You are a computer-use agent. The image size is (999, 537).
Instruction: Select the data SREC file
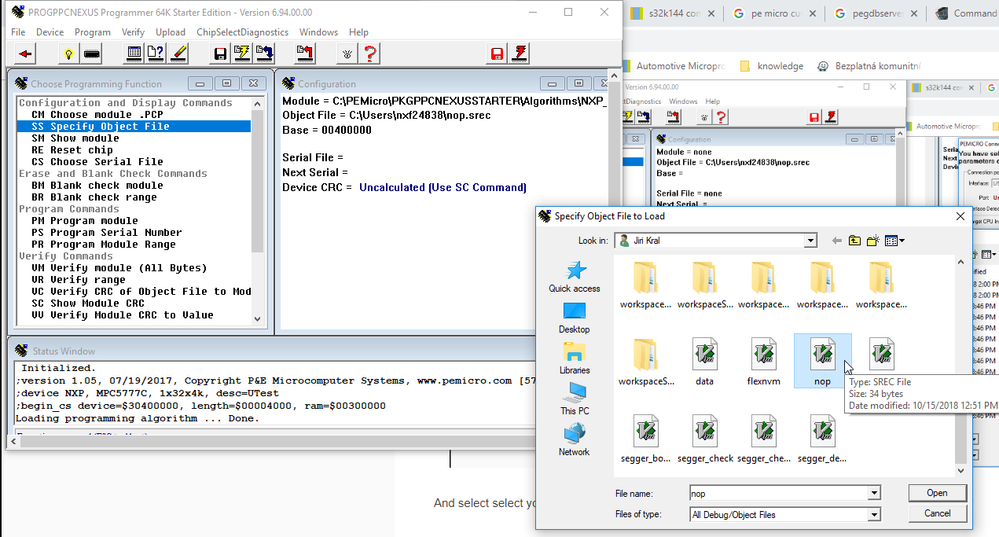click(x=705, y=362)
